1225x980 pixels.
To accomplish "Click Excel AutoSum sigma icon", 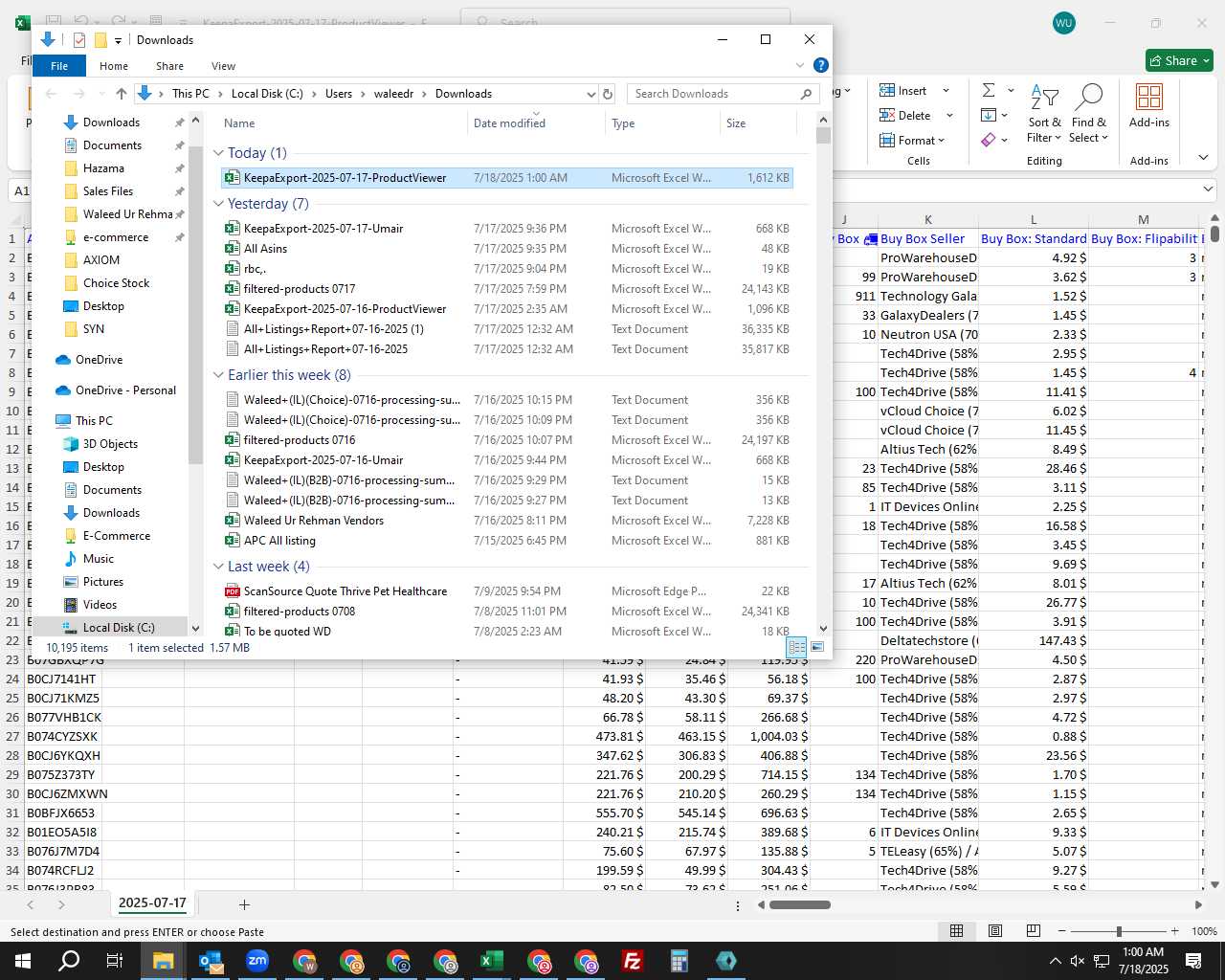I will 989,90.
